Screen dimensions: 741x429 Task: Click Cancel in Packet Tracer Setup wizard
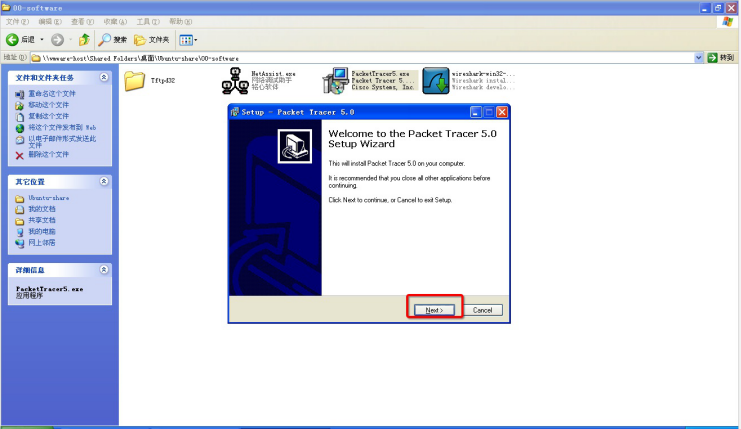(x=483, y=310)
